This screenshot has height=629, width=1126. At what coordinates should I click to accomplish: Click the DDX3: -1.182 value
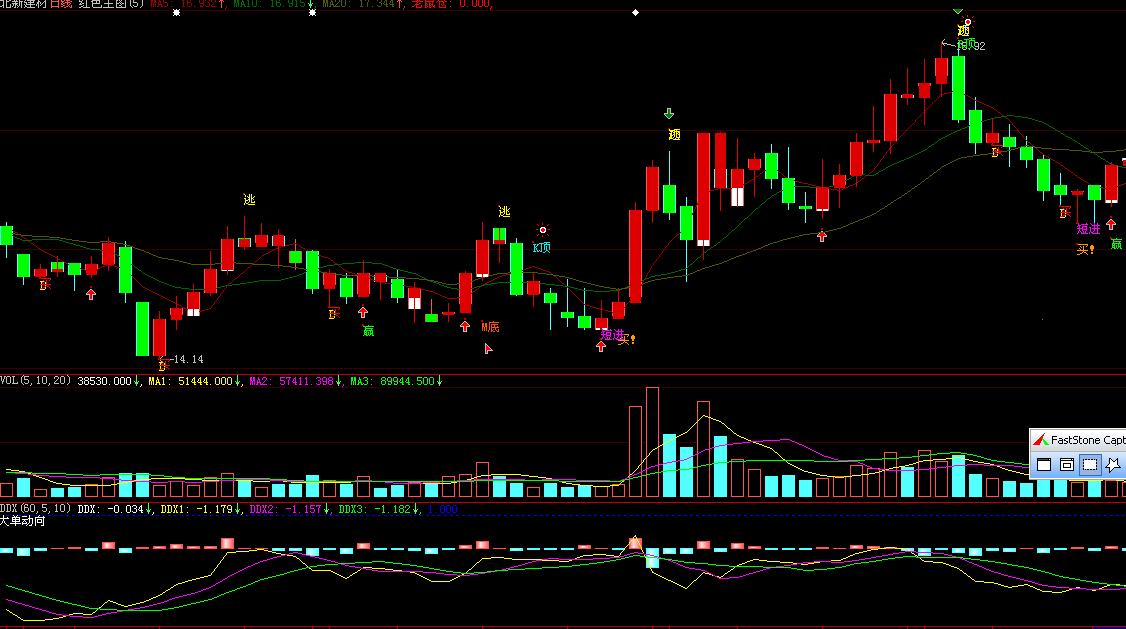click(x=375, y=509)
